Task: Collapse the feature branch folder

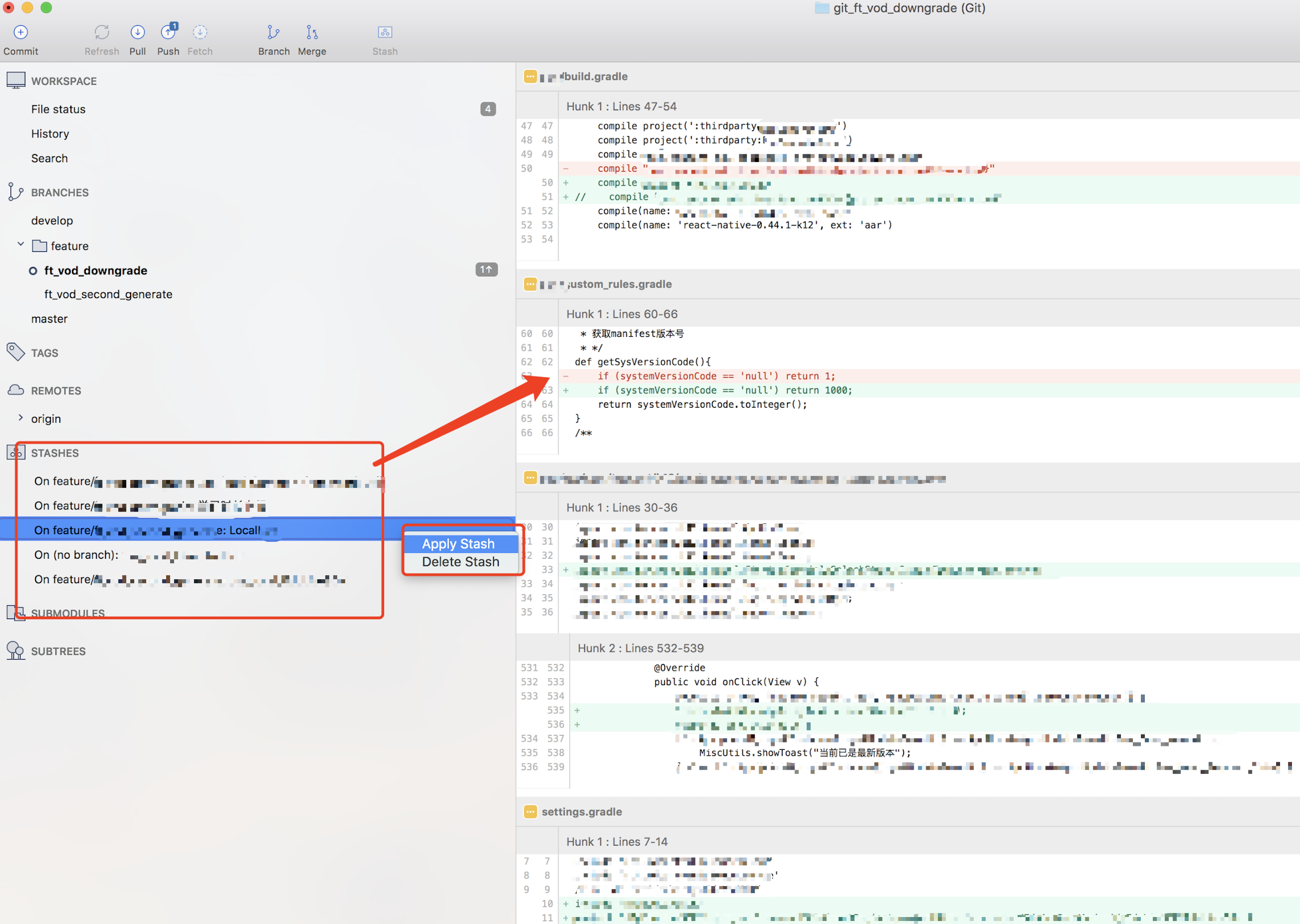Action: [x=21, y=244]
